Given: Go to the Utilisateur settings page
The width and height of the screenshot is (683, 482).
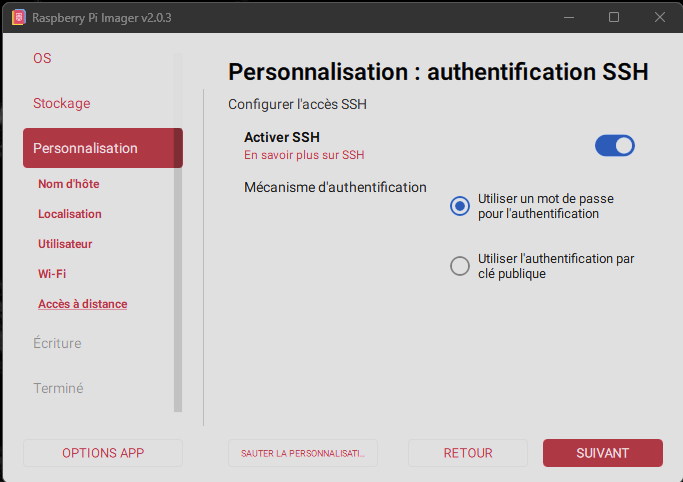Looking at the screenshot, I should pyautogui.click(x=65, y=244).
